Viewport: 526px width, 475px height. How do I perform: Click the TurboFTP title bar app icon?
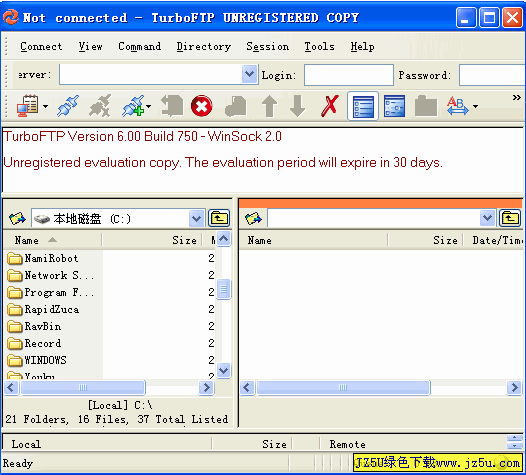[11, 17]
